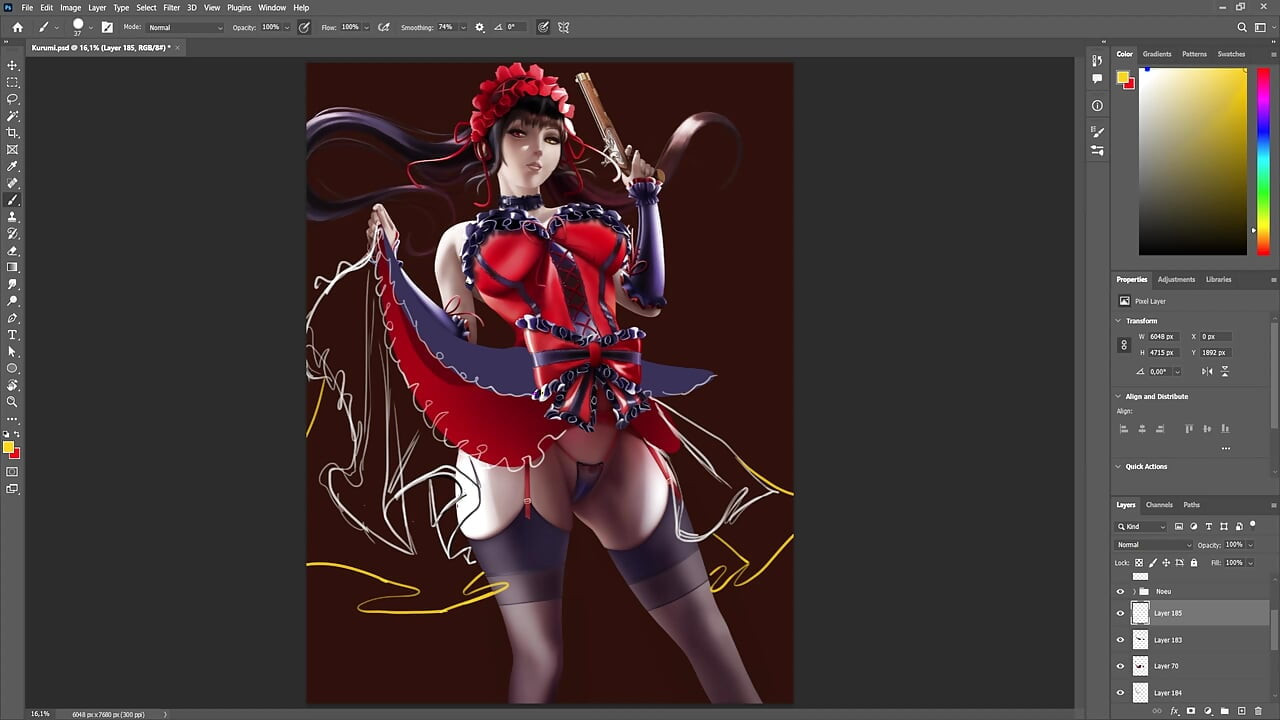This screenshot has height=720, width=1280.
Task: Toggle pressure for opacity button
Action: pyautogui.click(x=304, y=27)
